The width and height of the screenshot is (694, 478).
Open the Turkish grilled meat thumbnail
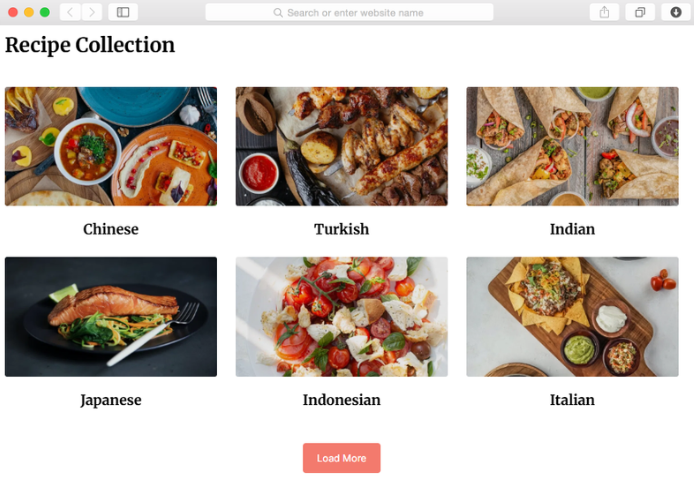pyautogui.click(x=342, y=146)
